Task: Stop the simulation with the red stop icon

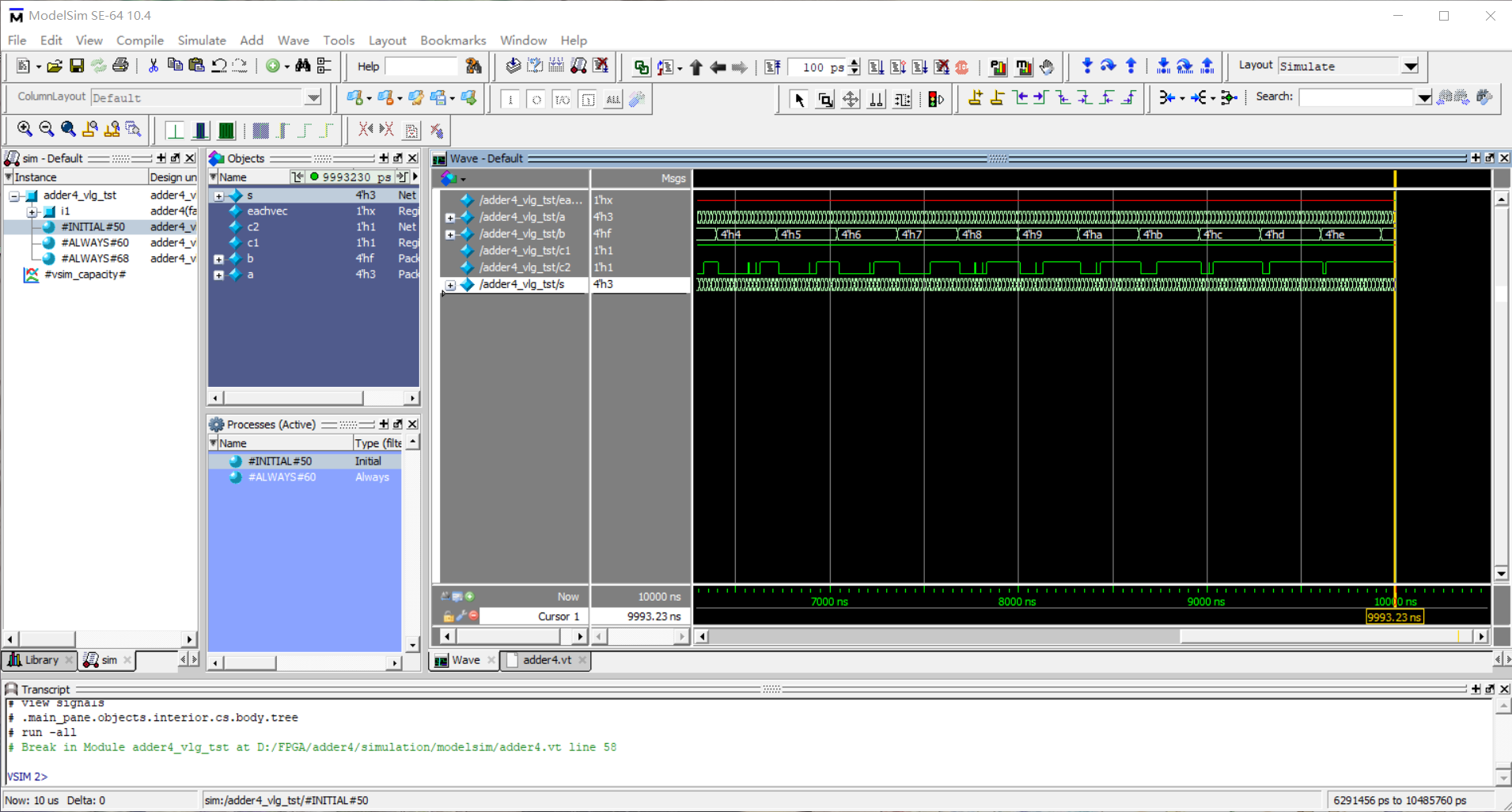Action: click(962, 67)
